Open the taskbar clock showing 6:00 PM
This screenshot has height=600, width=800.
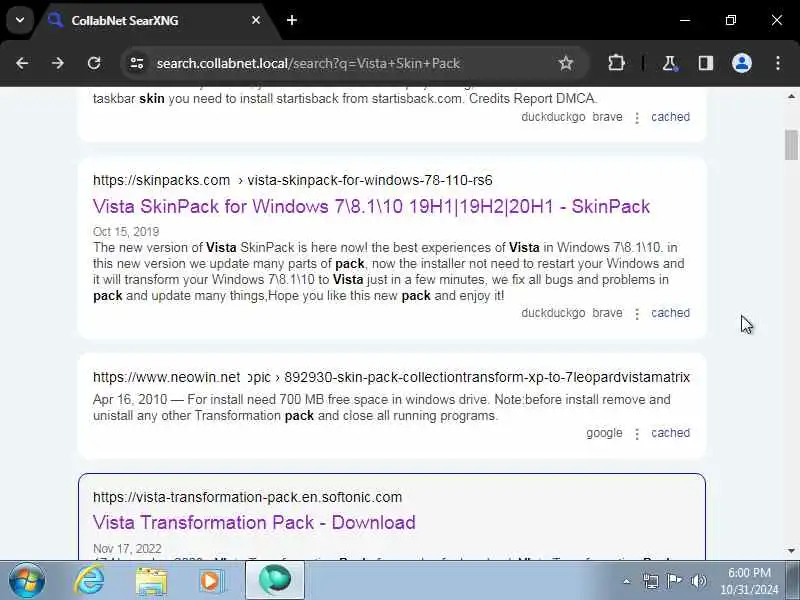[x=749, y=581]
